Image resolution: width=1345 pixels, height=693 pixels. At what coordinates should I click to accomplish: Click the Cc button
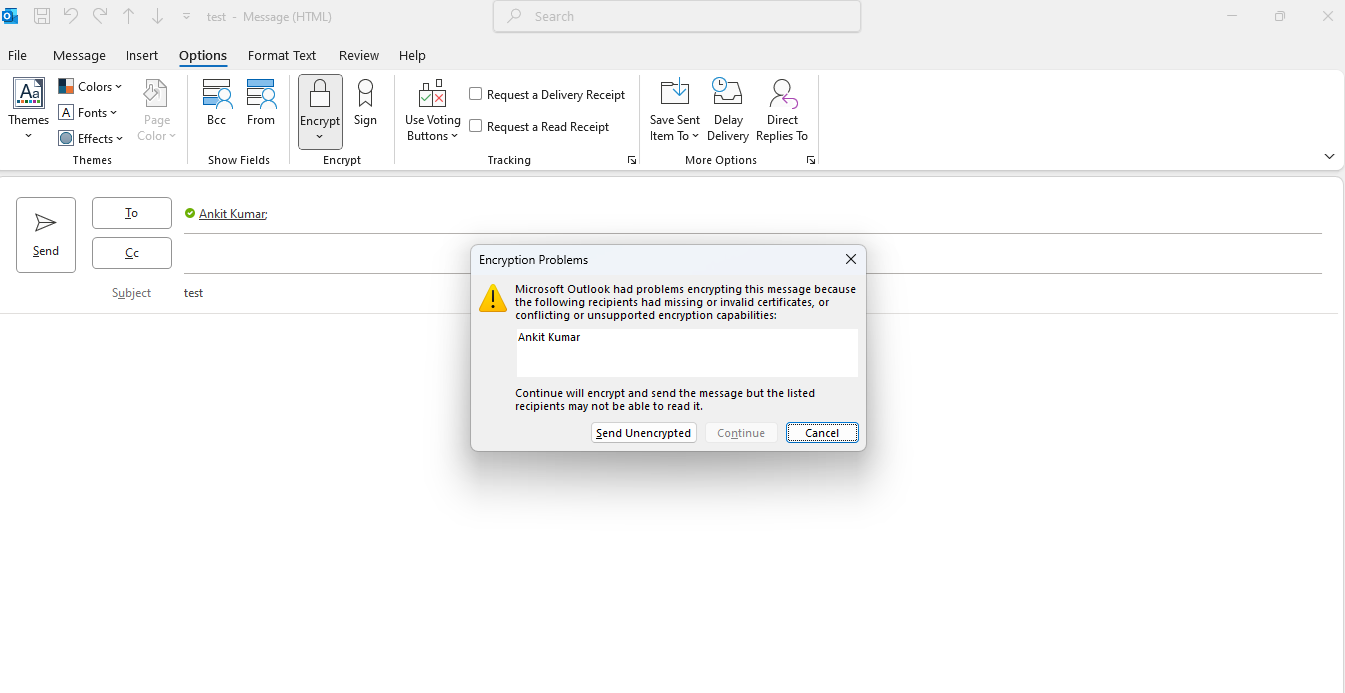(x=132, y=253)
